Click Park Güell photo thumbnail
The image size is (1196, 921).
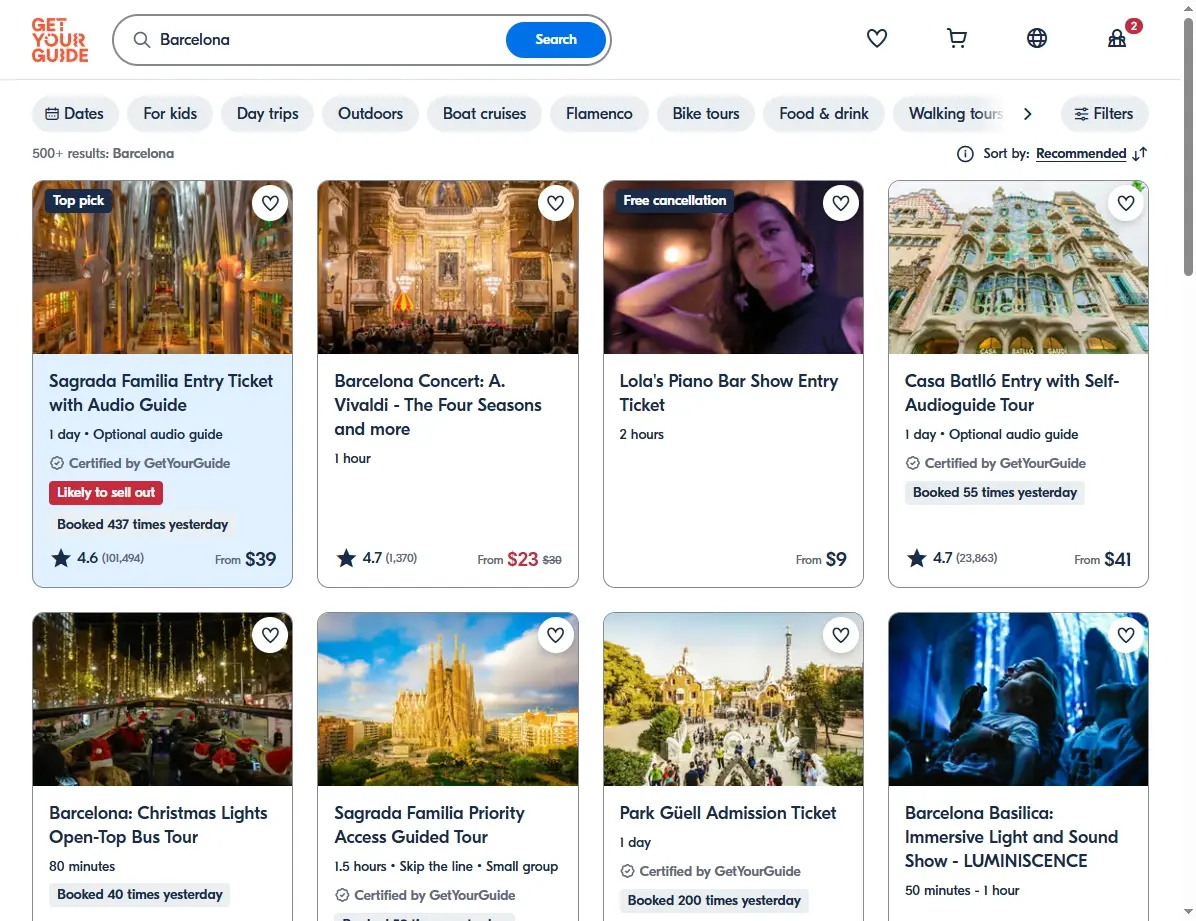point(733,699)
